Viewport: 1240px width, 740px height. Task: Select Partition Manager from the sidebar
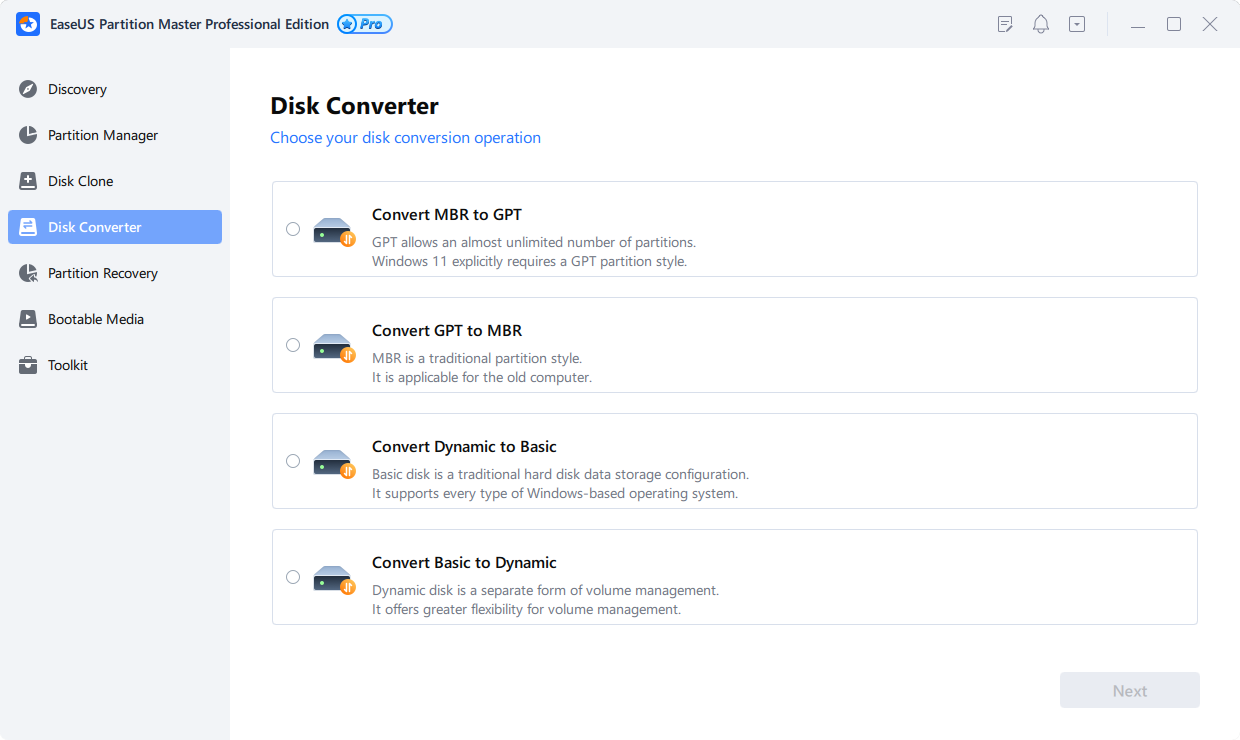click(102, 135)
